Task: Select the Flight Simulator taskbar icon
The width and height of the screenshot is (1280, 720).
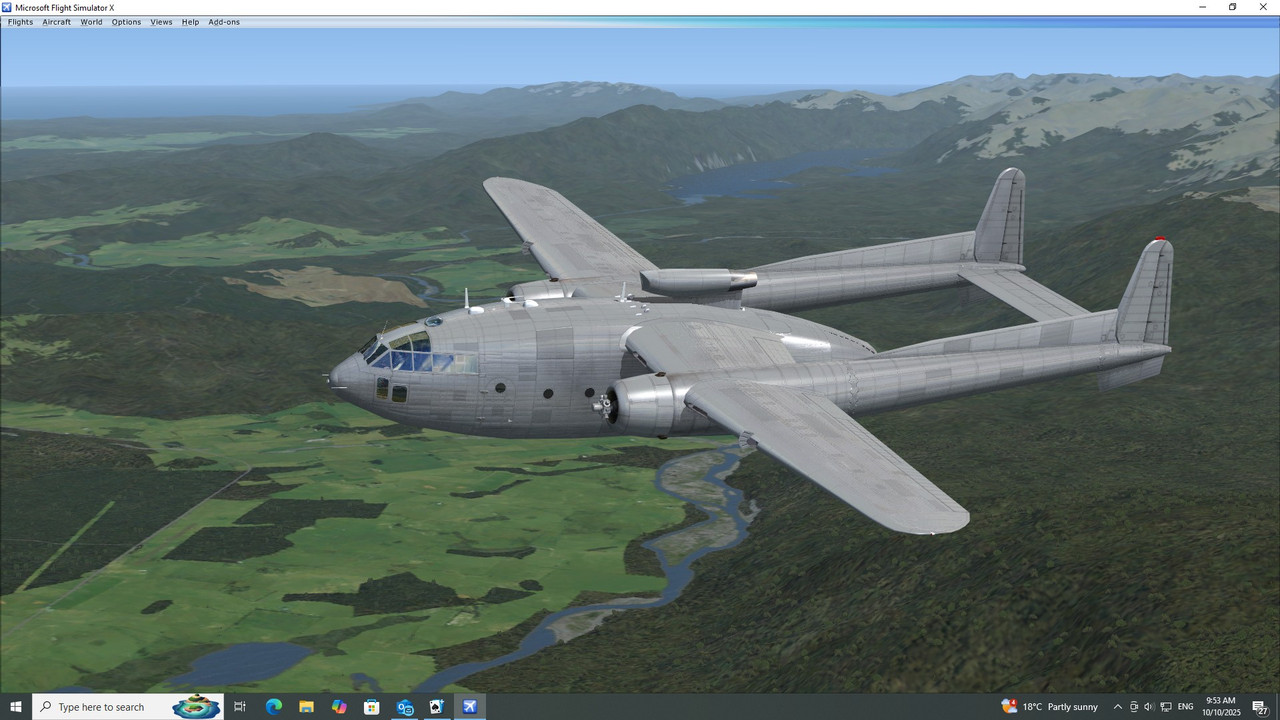Action: 469,707
